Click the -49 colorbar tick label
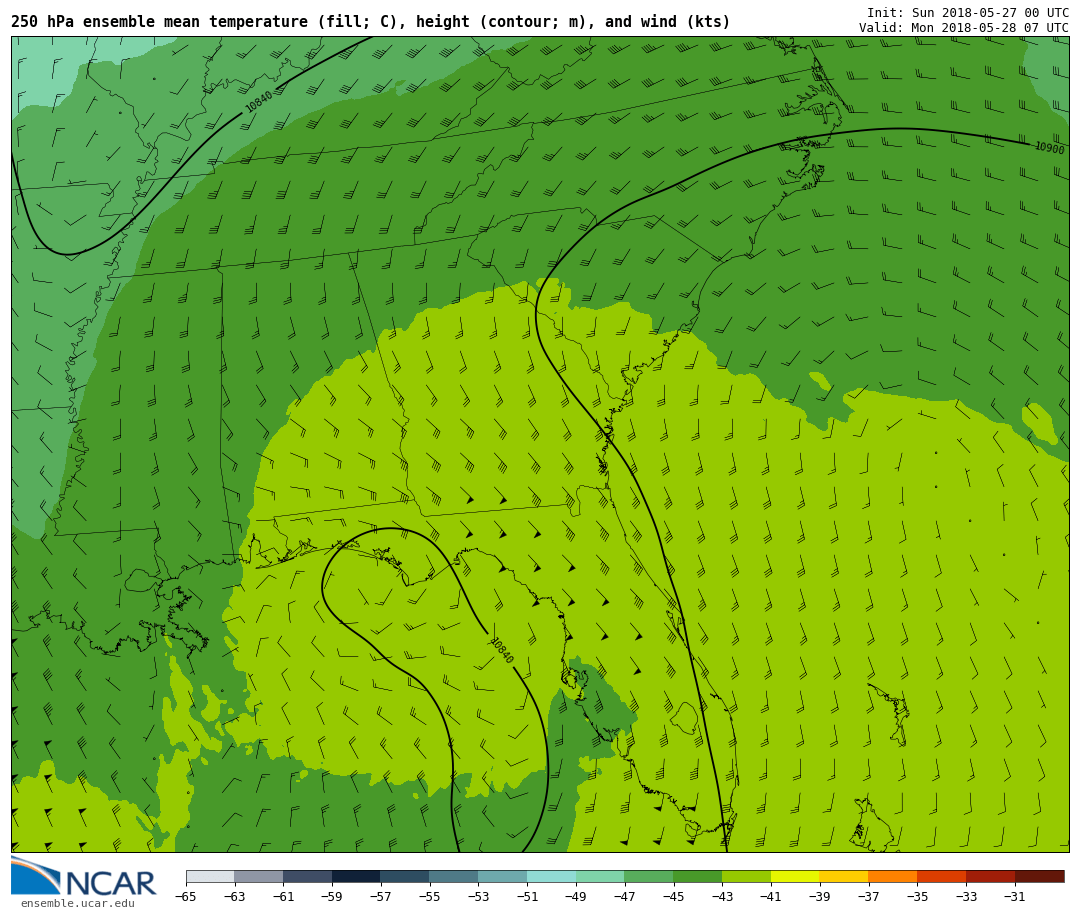 point(576,896)
